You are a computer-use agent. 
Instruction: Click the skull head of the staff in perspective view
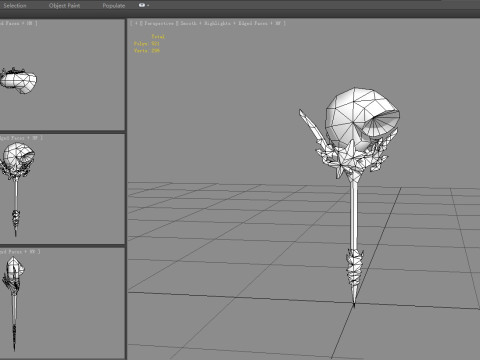tap(362, 117)
